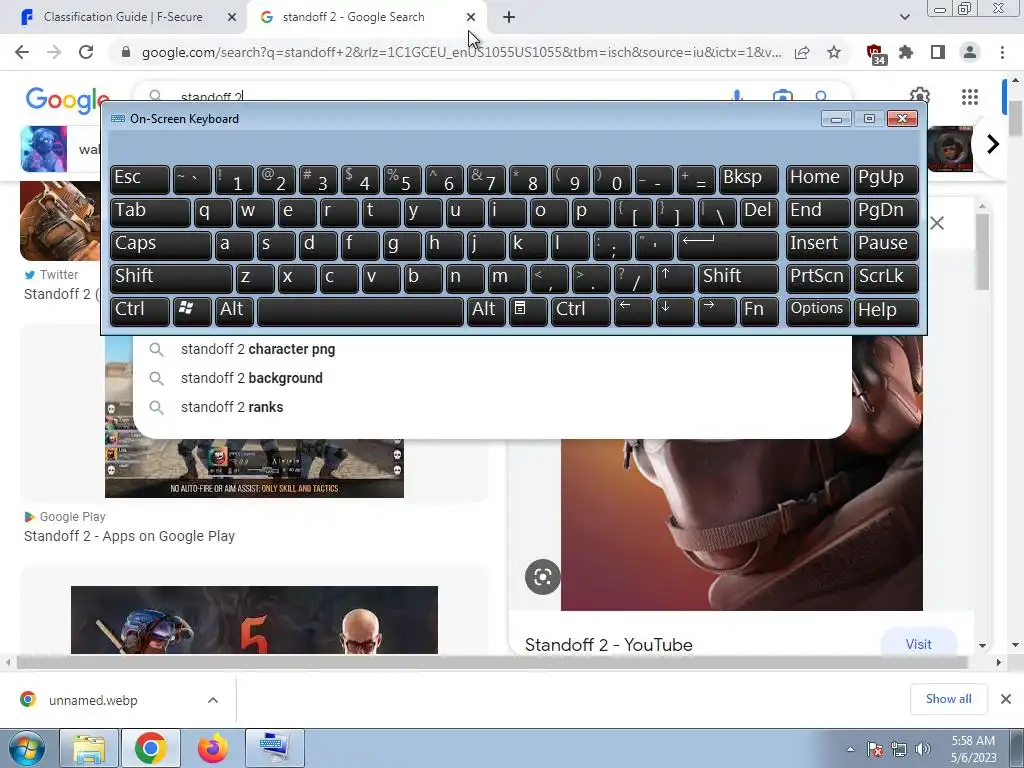Image resolution: width=1024 pixels, height=768 pixels.
Task: Click the Bksp key on the keyboard
Action: (748, 179)
